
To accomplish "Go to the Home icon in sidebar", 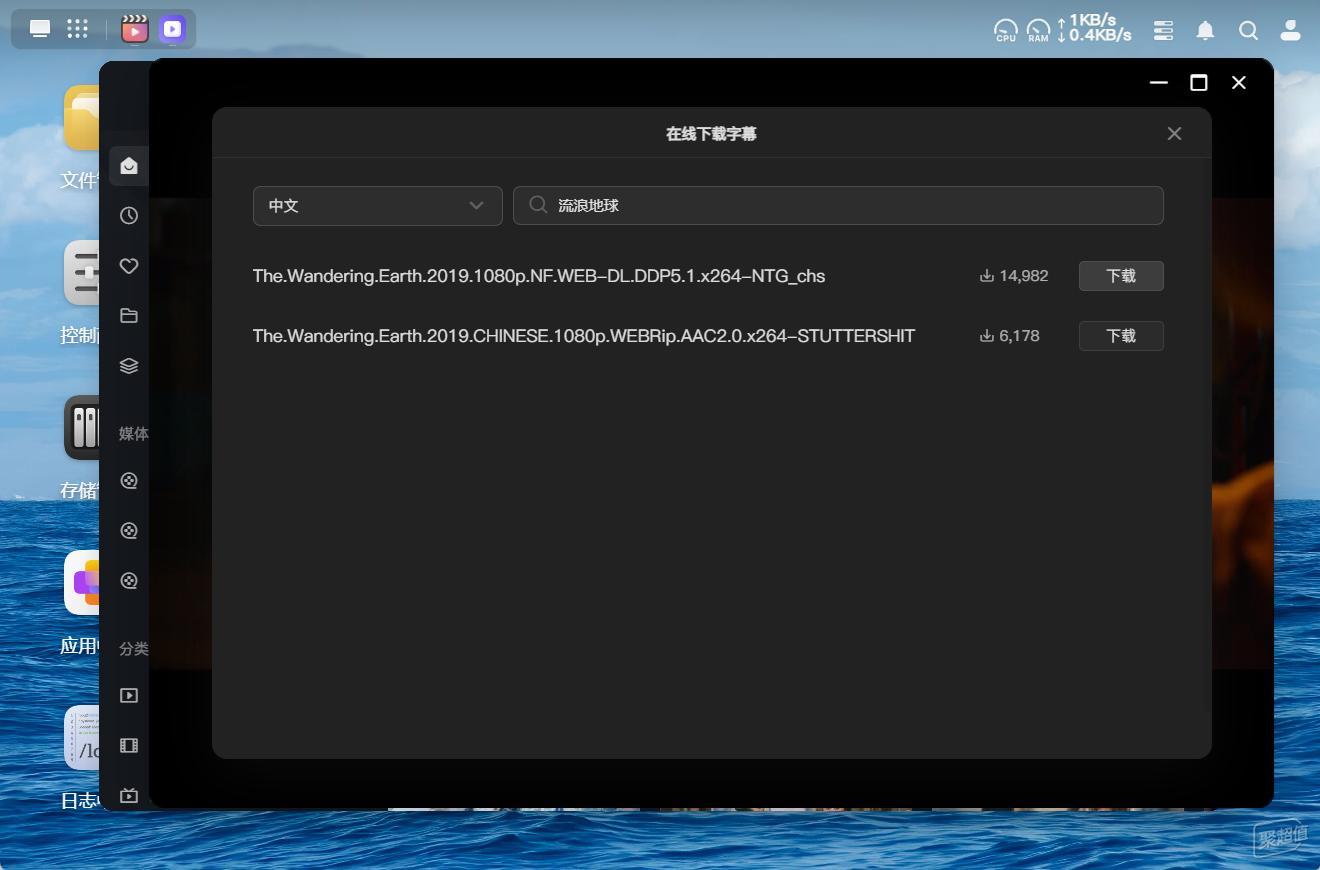I will [x=129, y=166].
